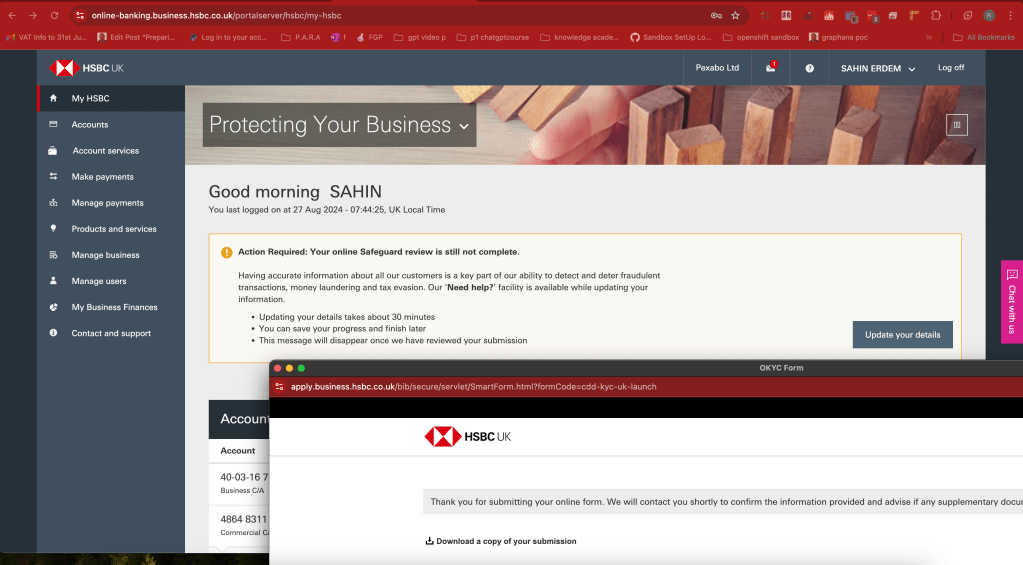Open My HSBC in the sidebar

[x=111, y=99]
